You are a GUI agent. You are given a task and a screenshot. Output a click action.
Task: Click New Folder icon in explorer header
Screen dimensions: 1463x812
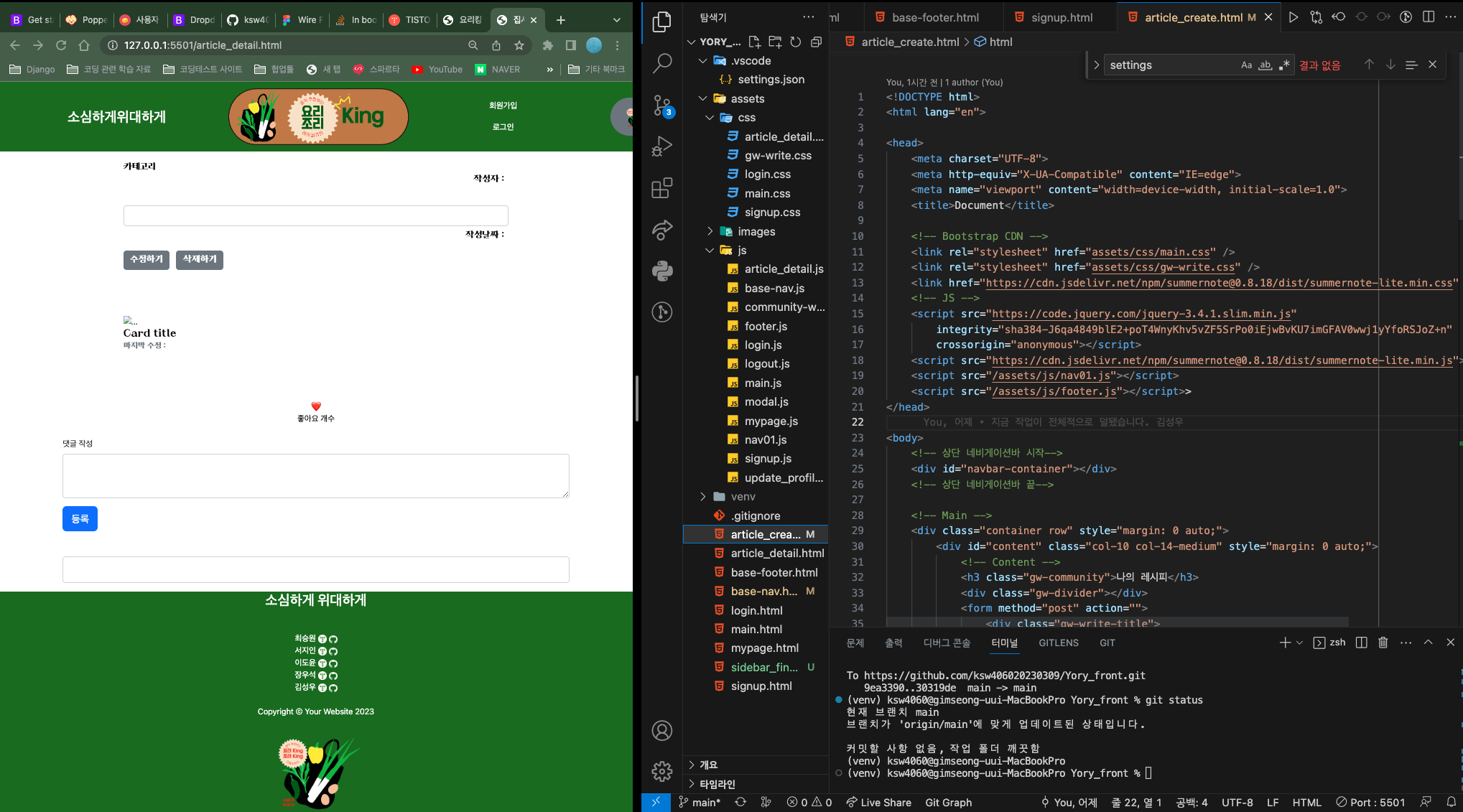775,42
